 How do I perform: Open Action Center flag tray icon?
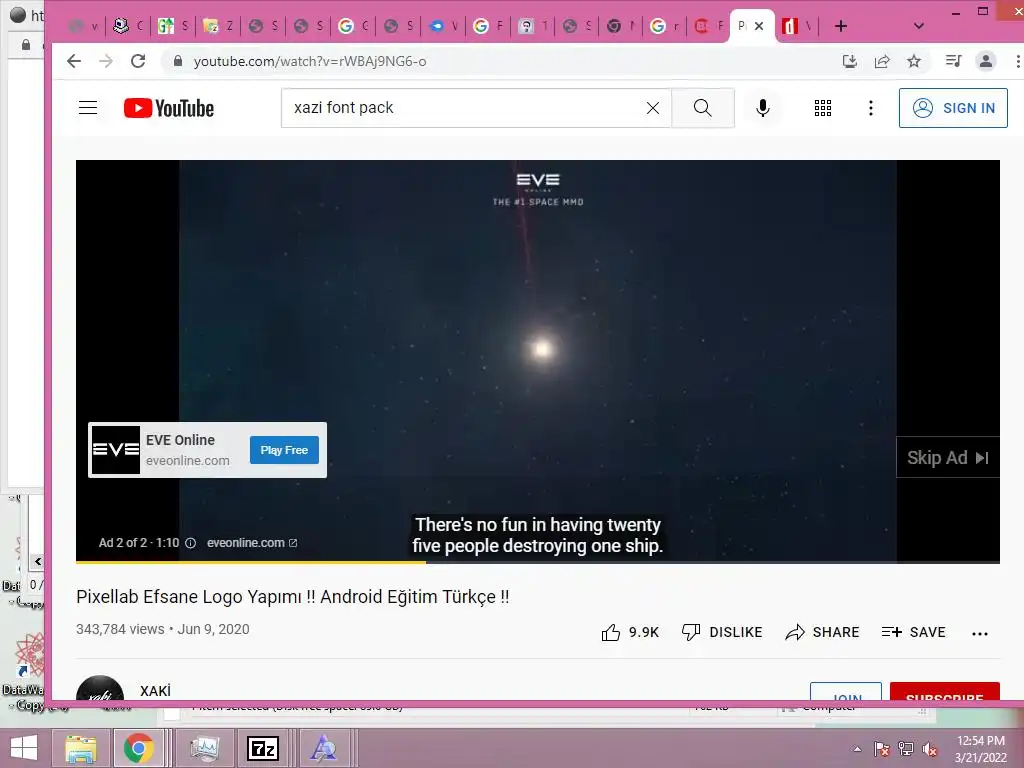tap(881, 749)
